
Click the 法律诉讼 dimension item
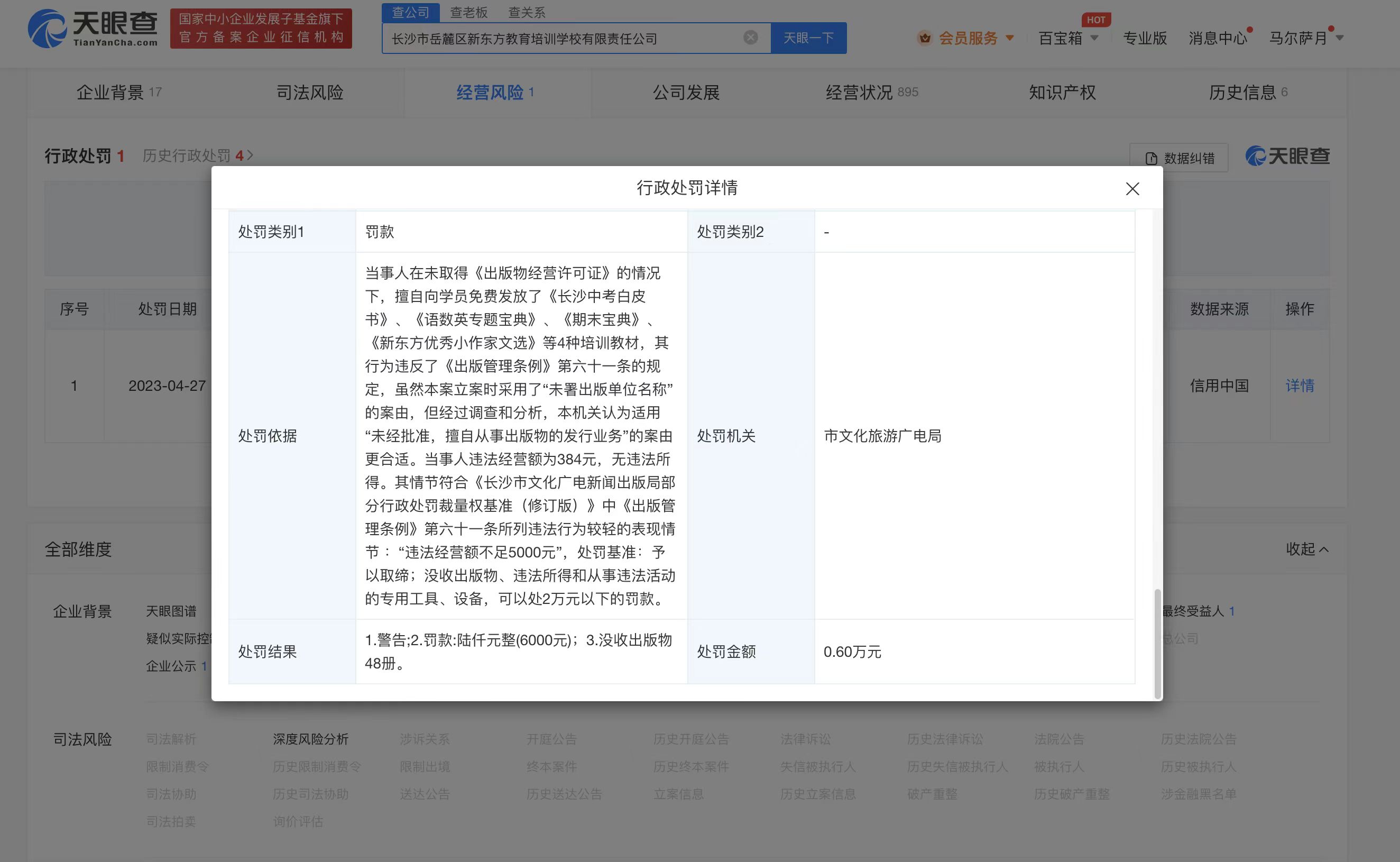pyautogui.click(x=806, y=739)
